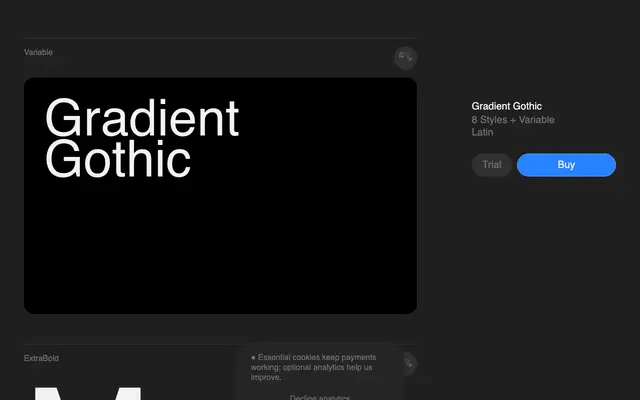Screen dimensions: 640x400
Task: Decline analytics in the cookie notice
Action: tap(320, 397)
